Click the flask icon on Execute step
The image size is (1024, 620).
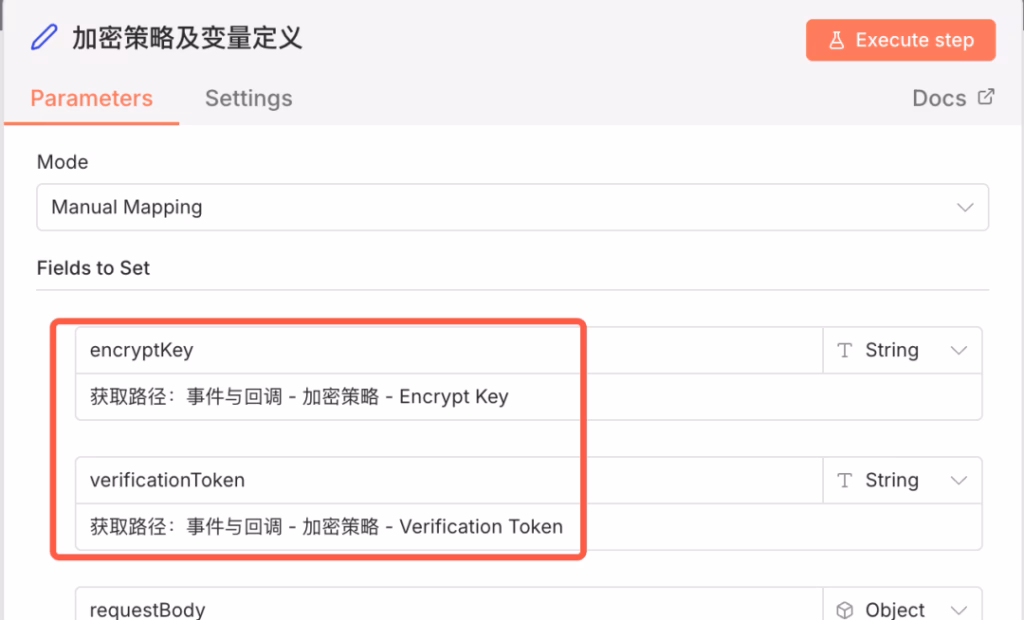tap(835, 41)
